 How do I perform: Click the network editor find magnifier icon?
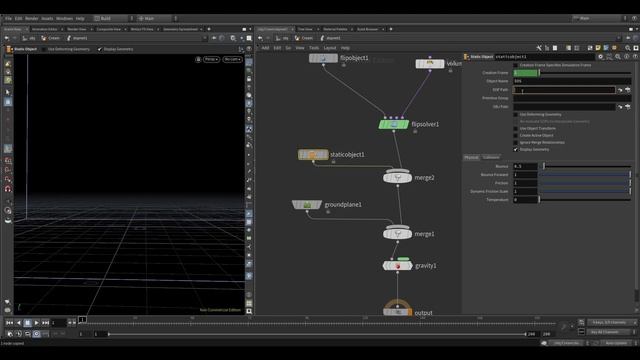[628, 48]
